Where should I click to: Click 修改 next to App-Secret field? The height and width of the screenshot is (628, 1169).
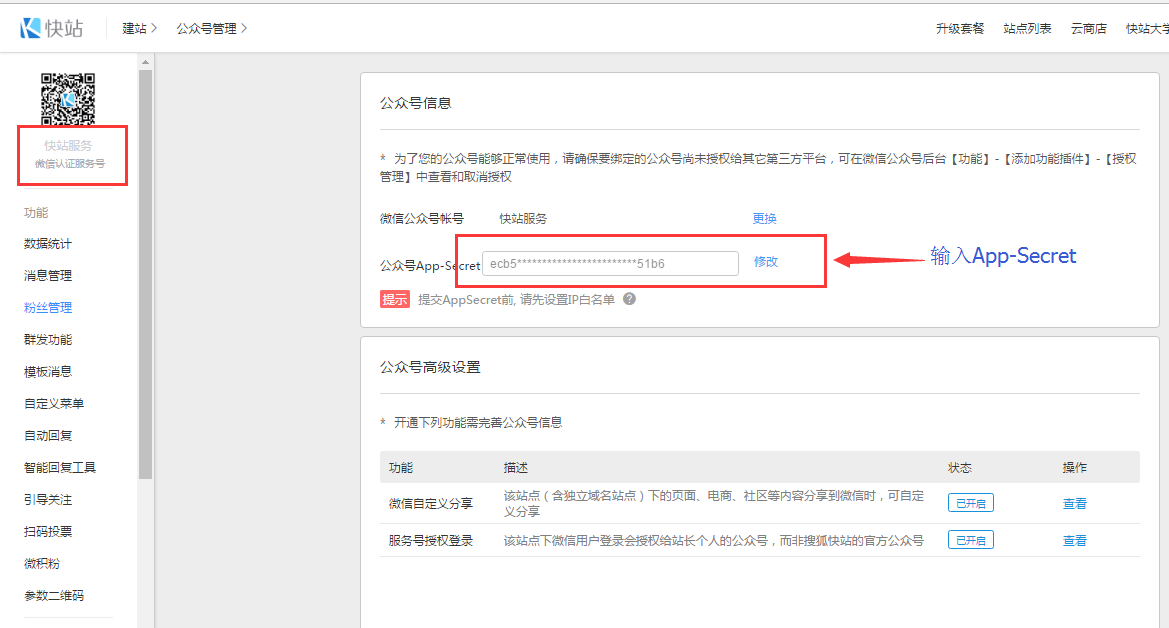pyautogui.click(x=765, y=262)
